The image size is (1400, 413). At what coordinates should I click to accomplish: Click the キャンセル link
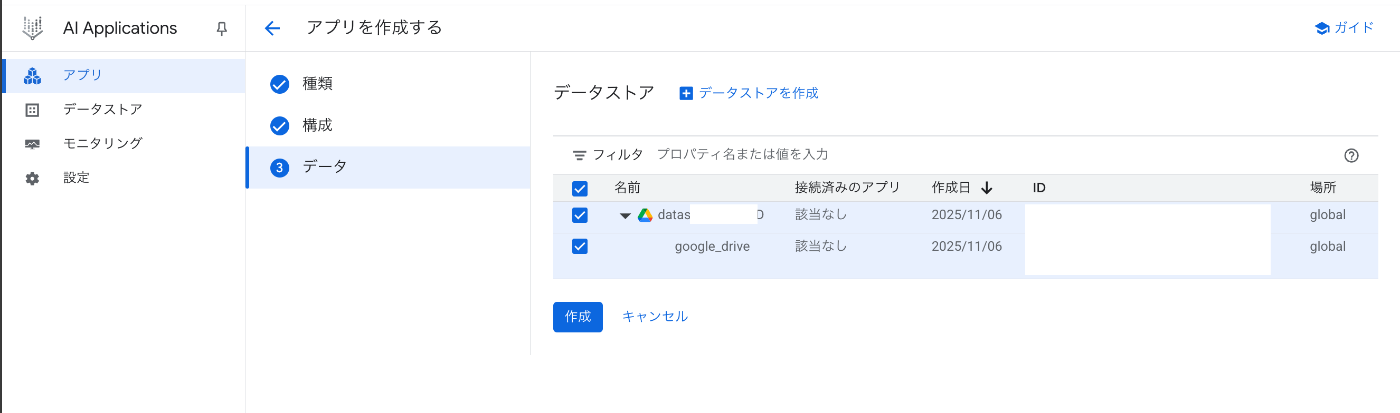(655, 316)
